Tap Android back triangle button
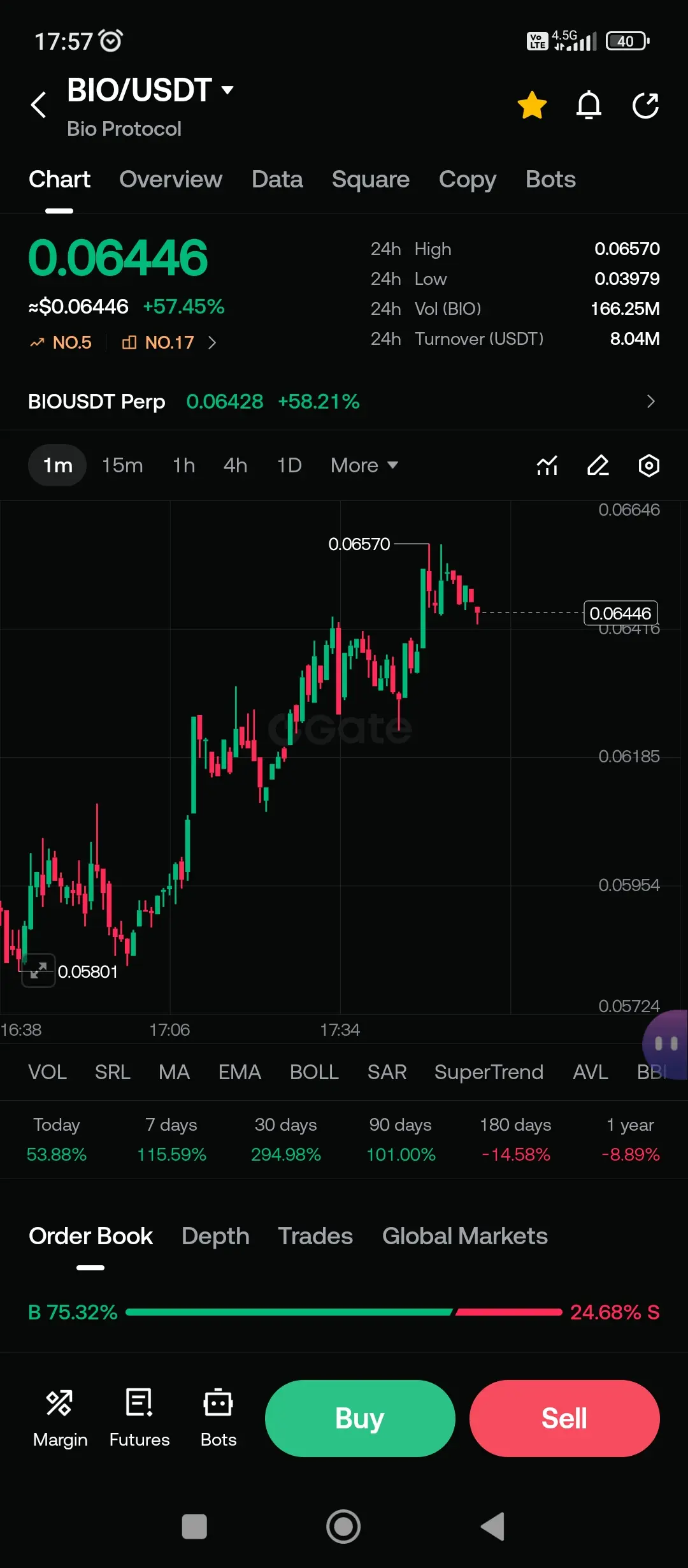The image size is (688, 1568). tap(492, 1527)
